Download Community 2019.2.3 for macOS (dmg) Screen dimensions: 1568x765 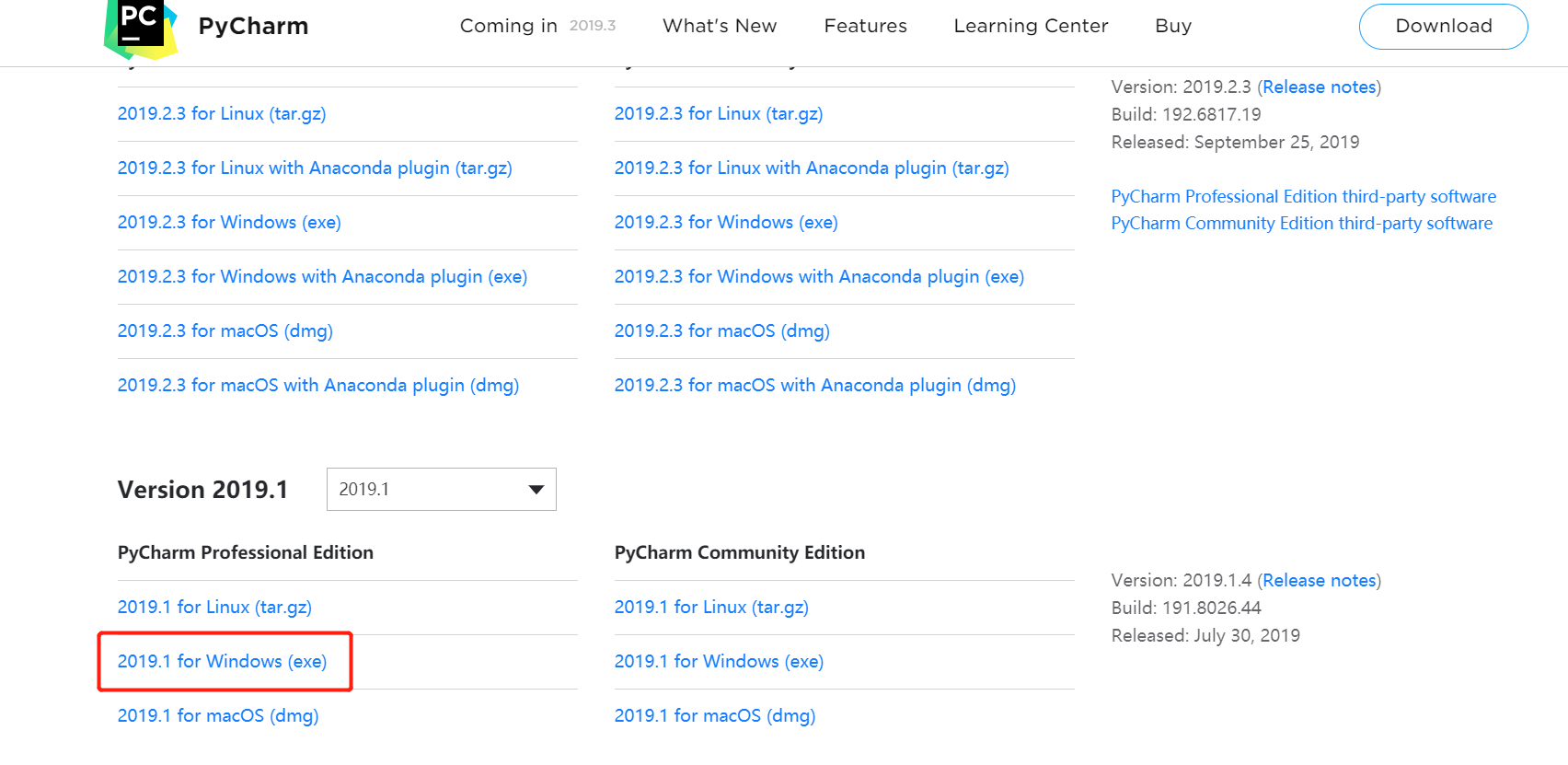point(722,330)
